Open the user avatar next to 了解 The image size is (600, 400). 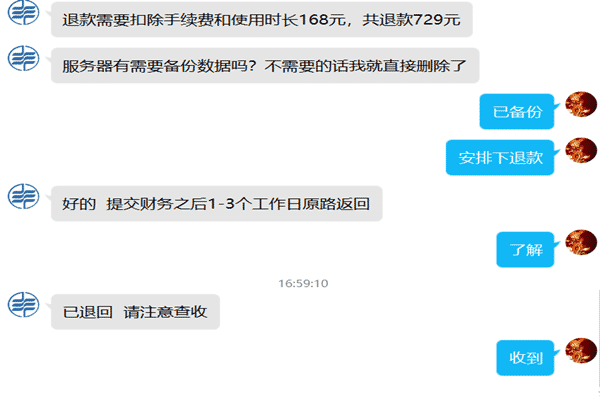(581, 242)
